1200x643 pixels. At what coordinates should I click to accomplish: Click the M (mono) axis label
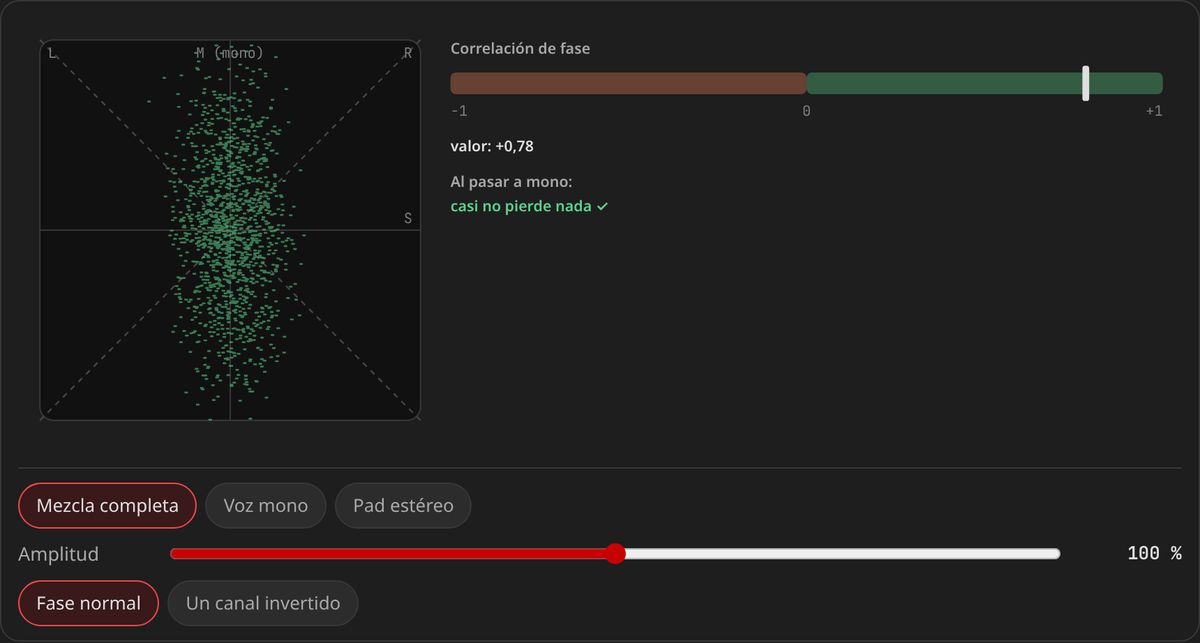click(x=230, y=52)
